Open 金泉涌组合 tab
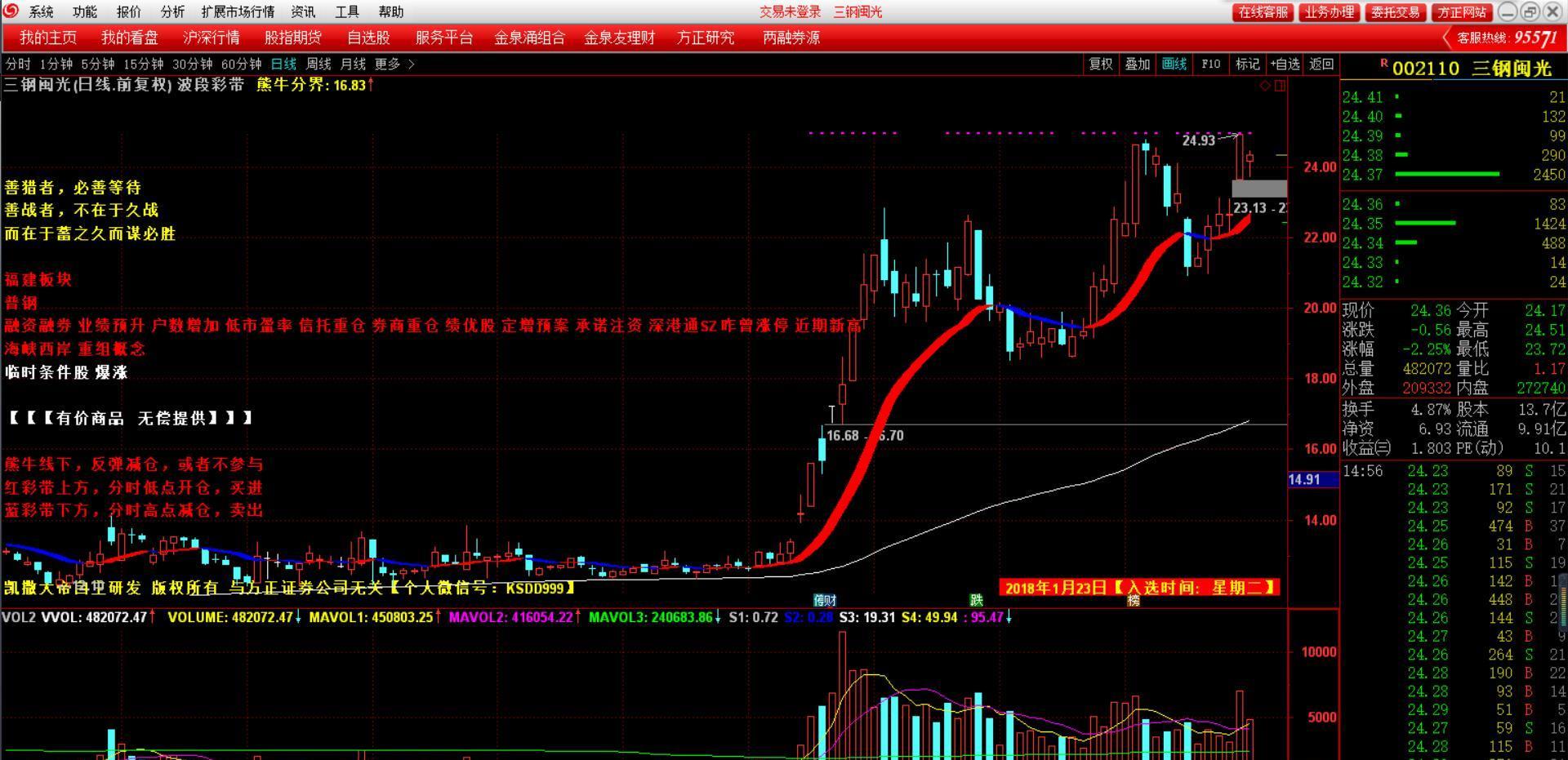 (x=530, y=38)
